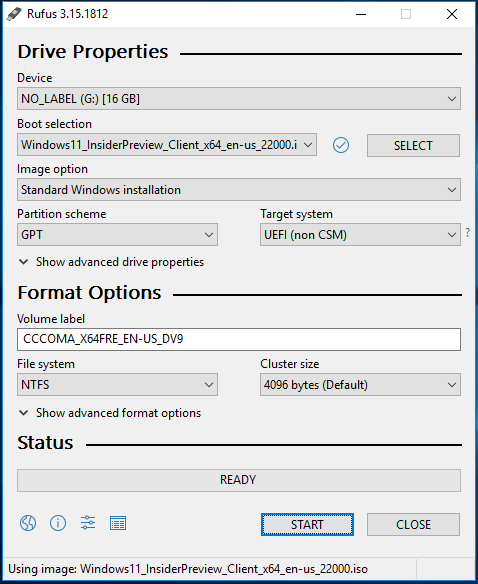
Task: Click the Volume label text field
Action: 239,339
